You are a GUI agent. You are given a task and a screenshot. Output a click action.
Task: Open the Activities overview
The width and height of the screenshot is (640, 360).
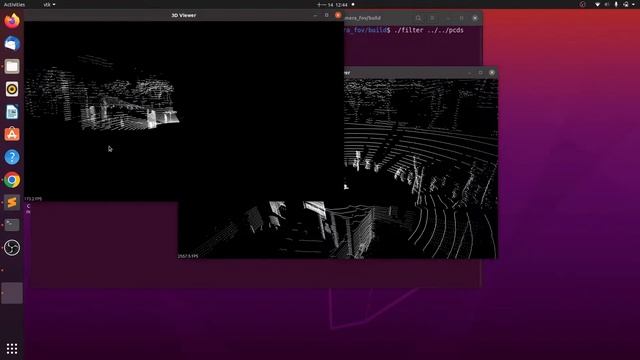[14, 4]
